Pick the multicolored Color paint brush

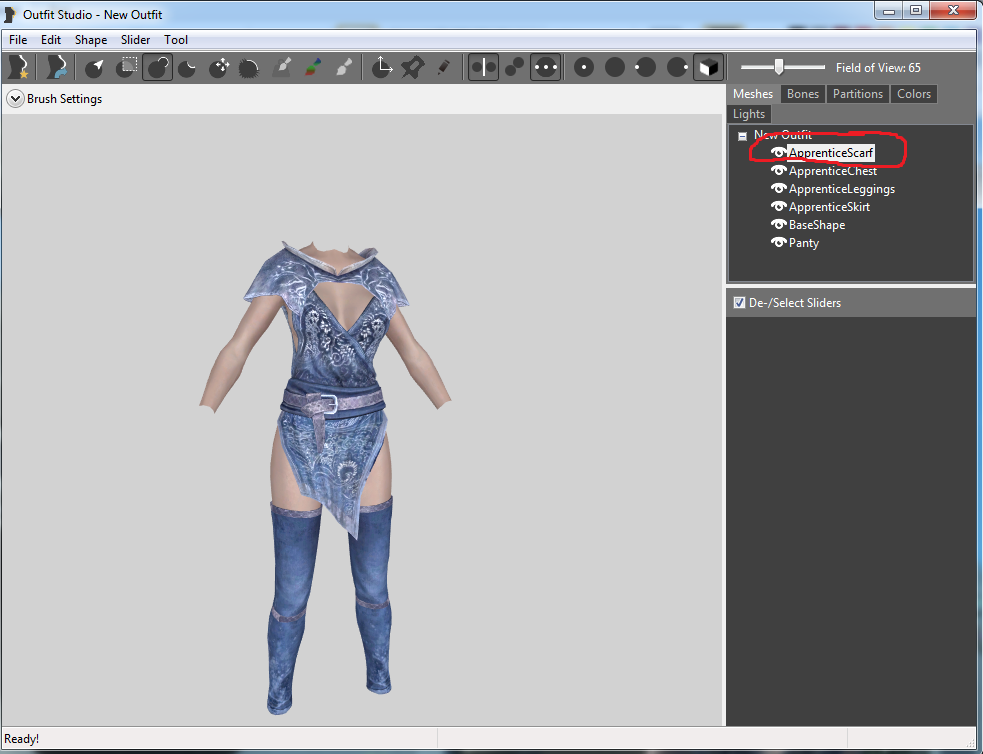pyautogui.click(x=313, y=67)
